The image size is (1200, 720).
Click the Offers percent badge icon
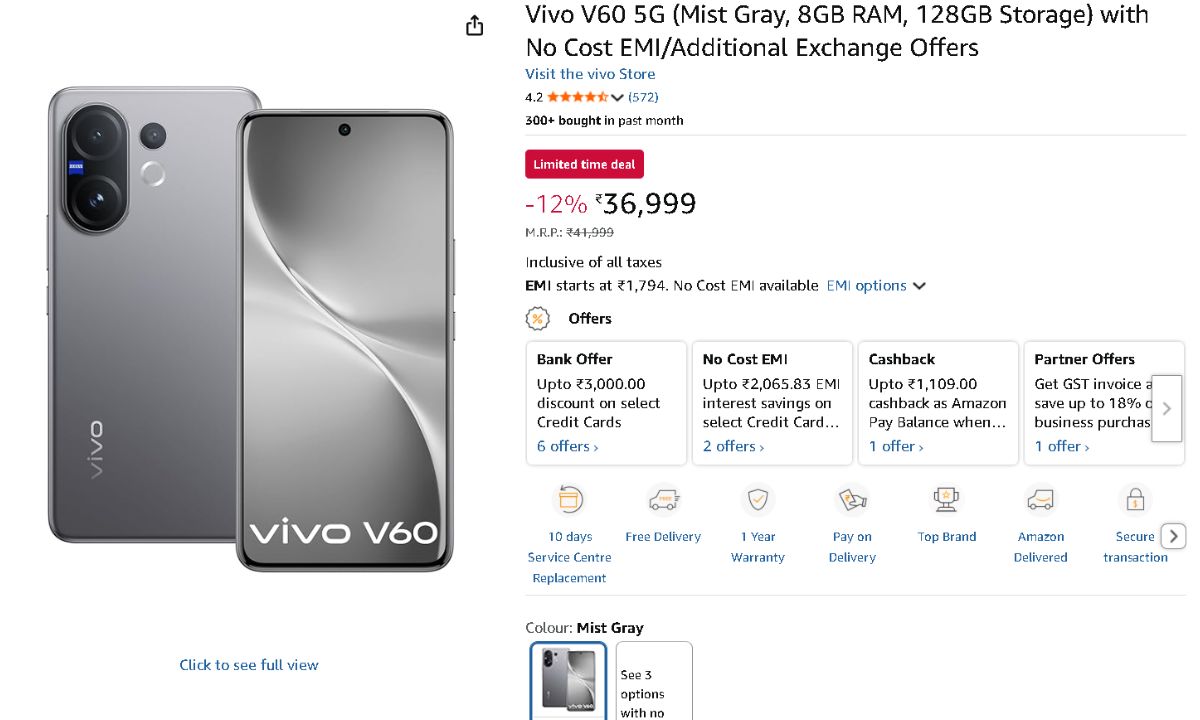538,319
